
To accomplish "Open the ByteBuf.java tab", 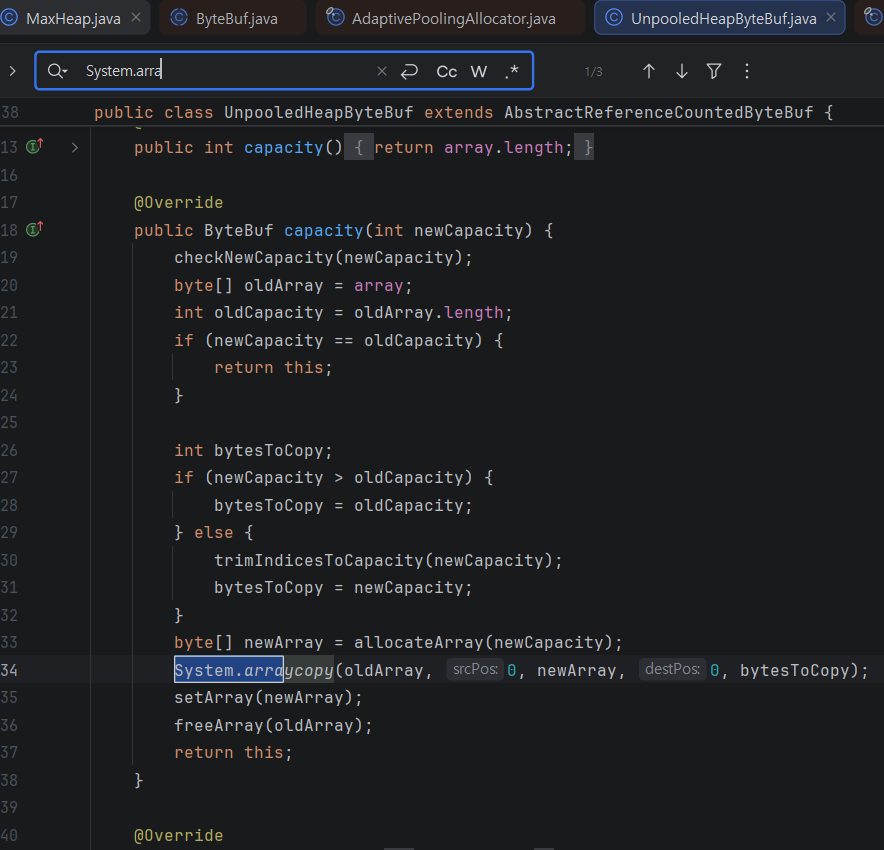I will point(236,19).
